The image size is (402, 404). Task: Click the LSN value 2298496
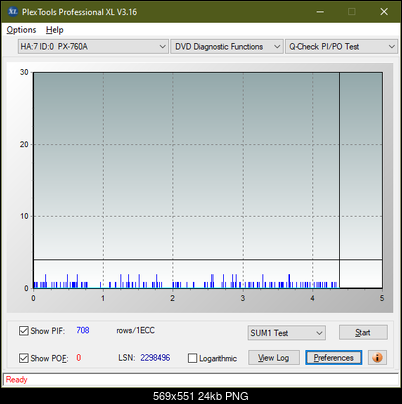[155, 358]
